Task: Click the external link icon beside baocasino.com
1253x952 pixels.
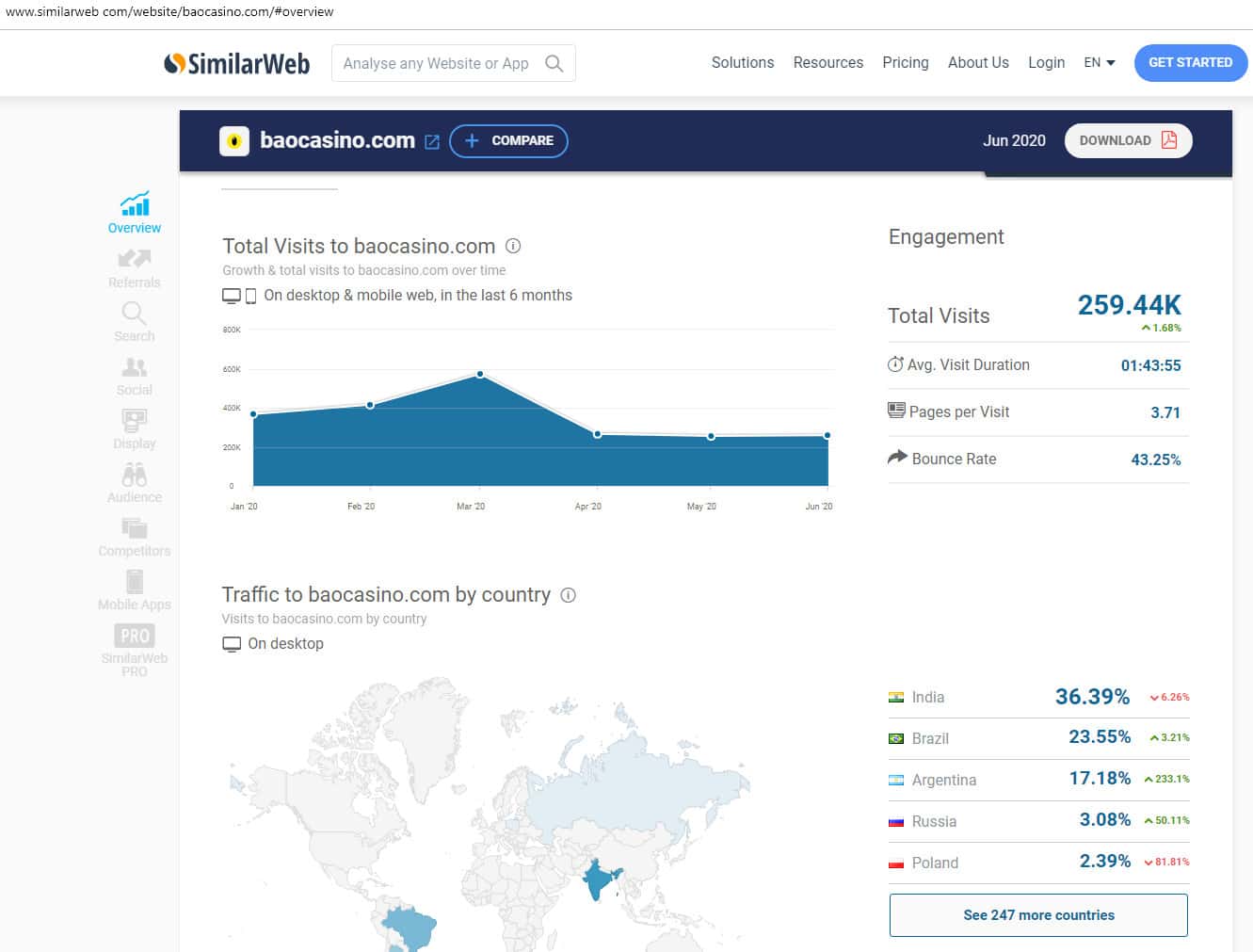Action: click(432, 141)
